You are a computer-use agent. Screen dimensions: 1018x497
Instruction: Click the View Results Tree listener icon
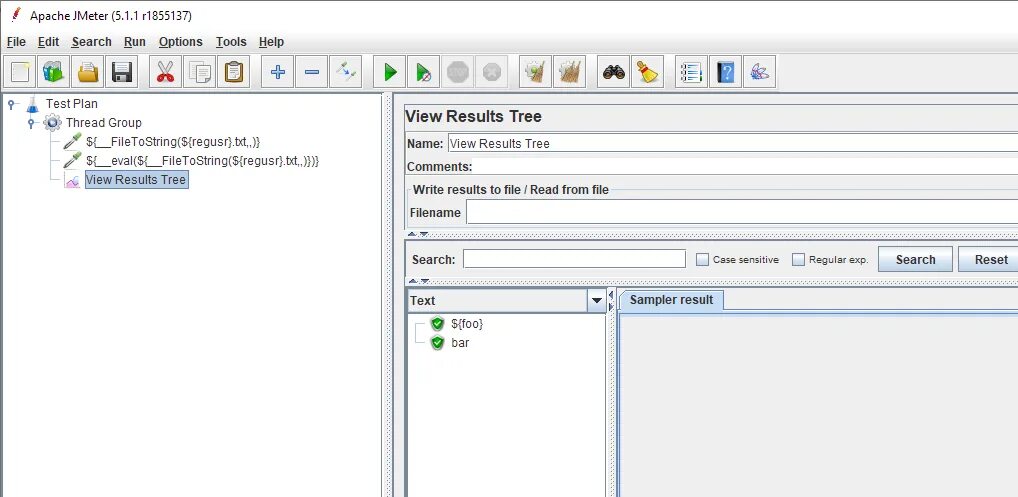pyautogui.click(x=72, y=180)
